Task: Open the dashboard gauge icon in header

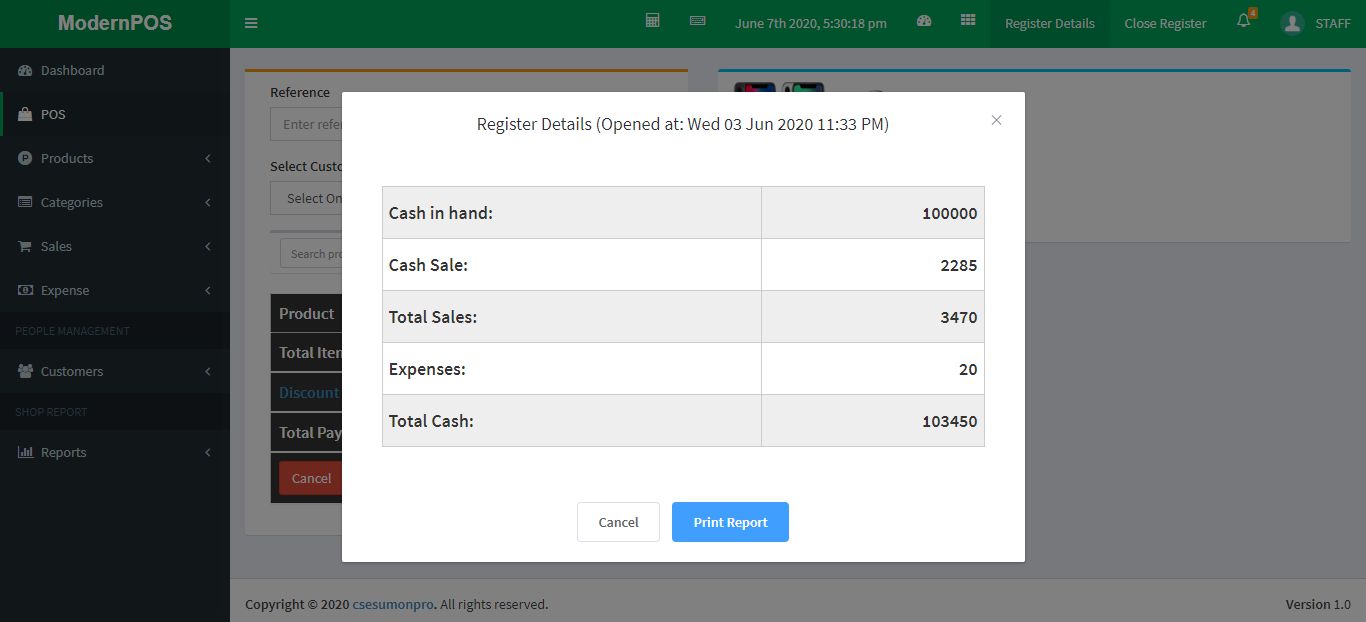Action: [924, 21]
